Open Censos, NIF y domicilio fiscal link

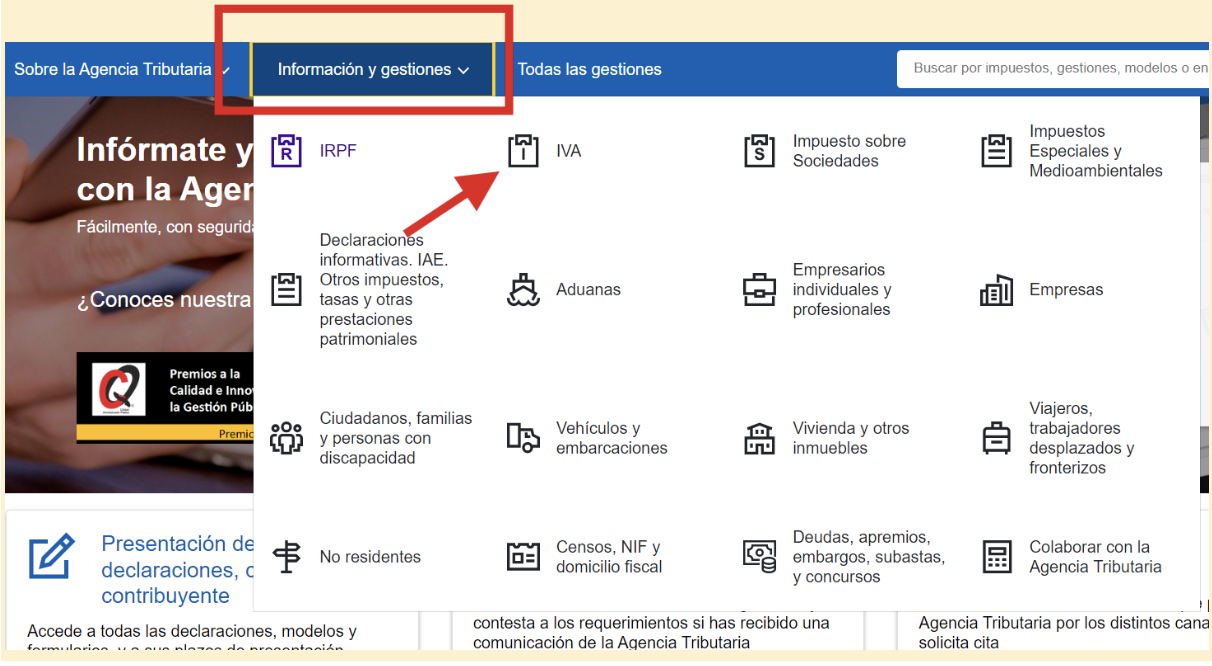[x=609, y=557]
